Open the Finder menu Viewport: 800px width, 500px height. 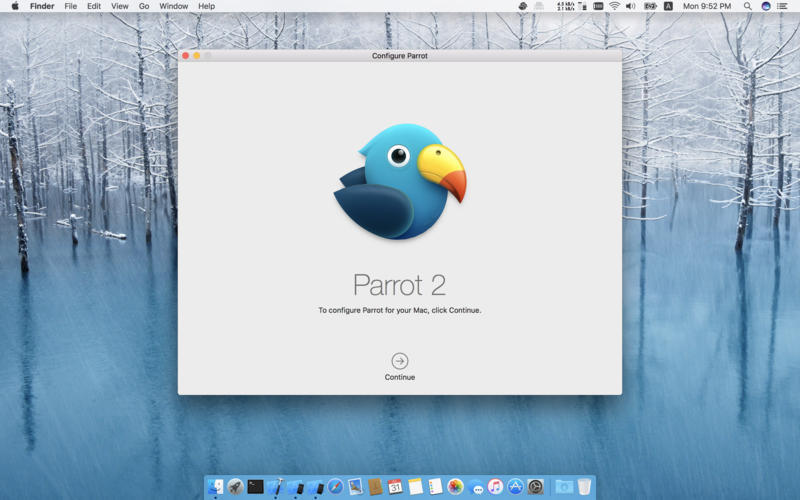click(42, 6)
